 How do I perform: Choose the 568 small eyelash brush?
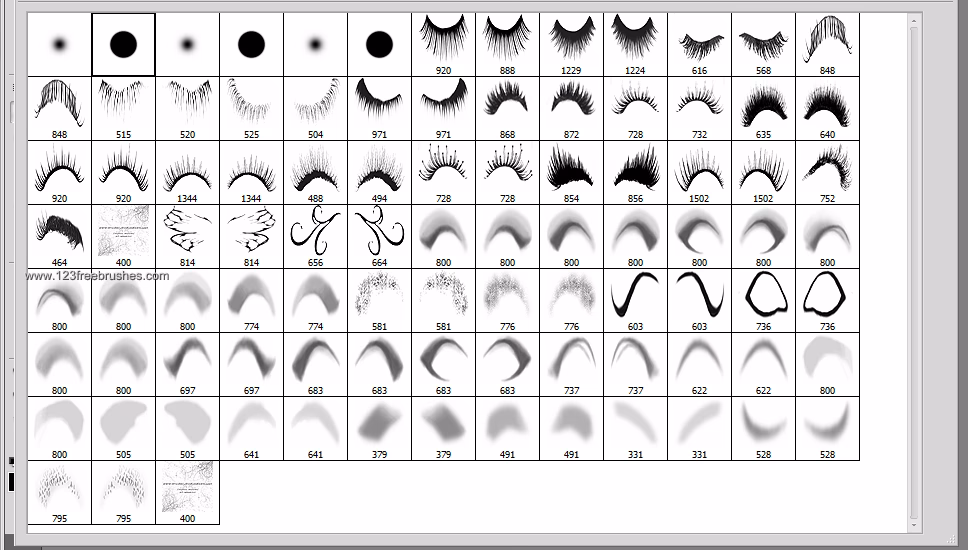coord(763,44)
